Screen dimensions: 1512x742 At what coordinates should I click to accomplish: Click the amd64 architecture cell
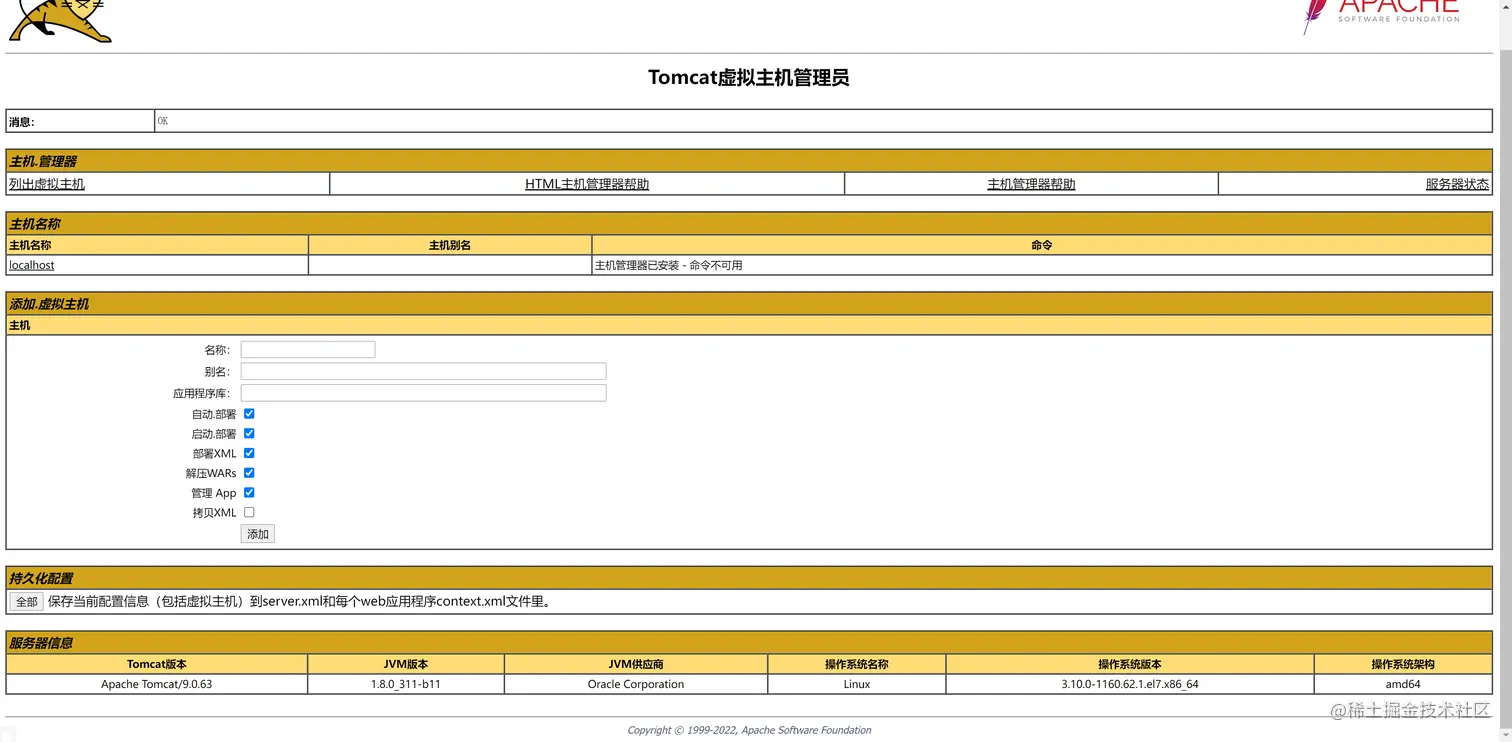coord(1403,684)
